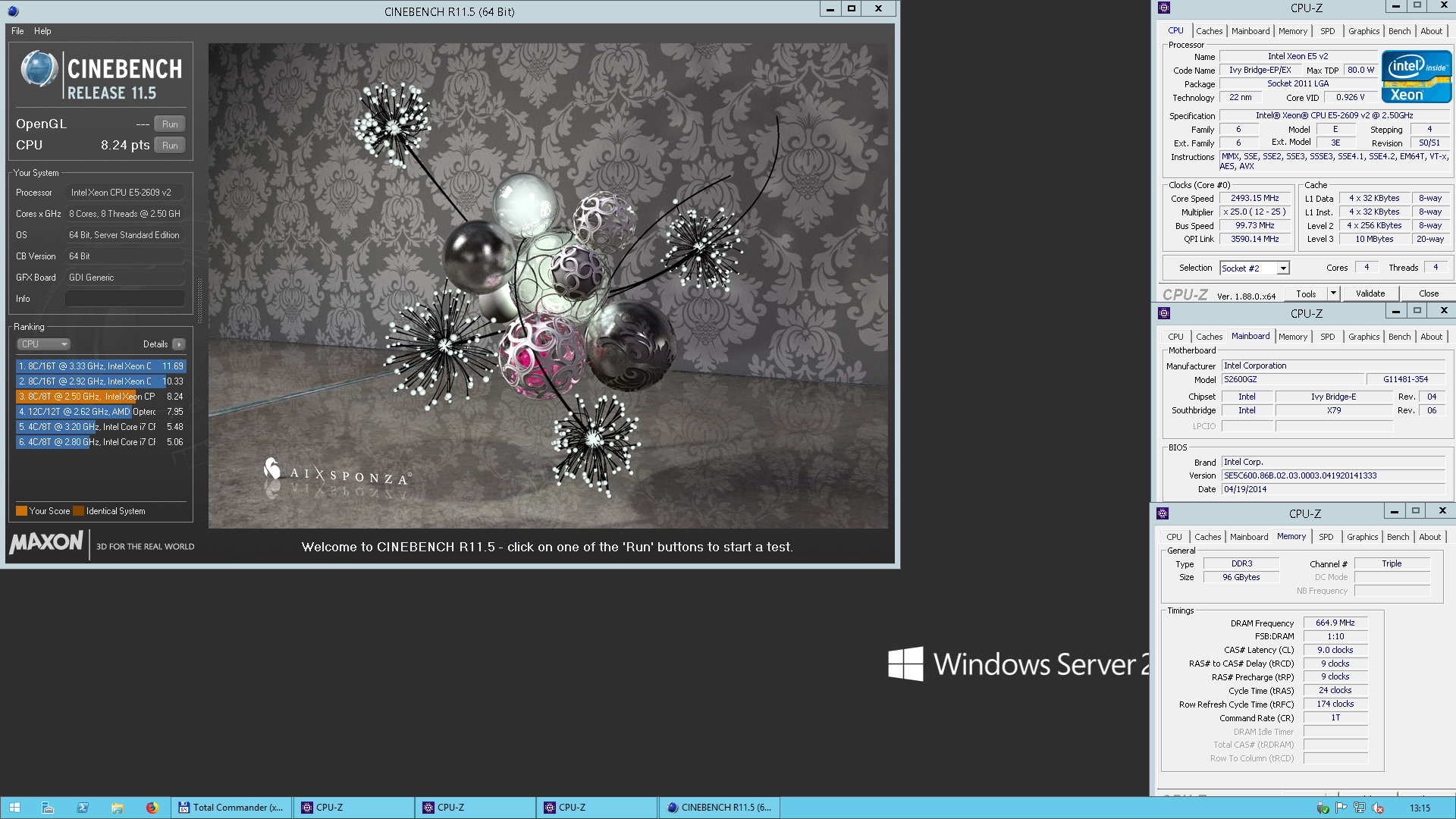The image size is (1456, 819).
Task: Open the CPU ranking dropdown
Action: click(44, 344)
